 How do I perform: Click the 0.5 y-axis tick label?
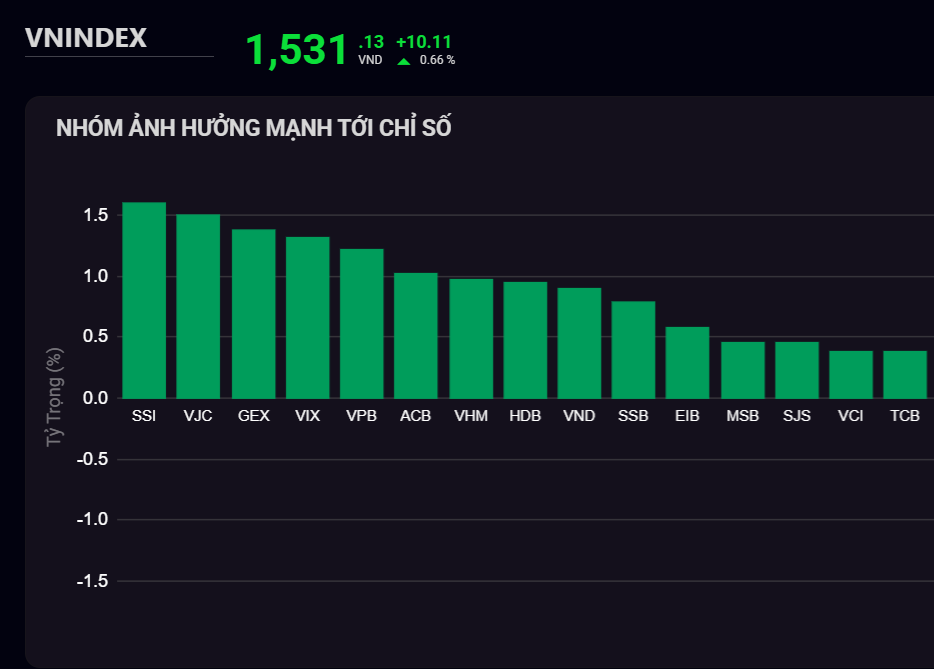tap(96, 336)
